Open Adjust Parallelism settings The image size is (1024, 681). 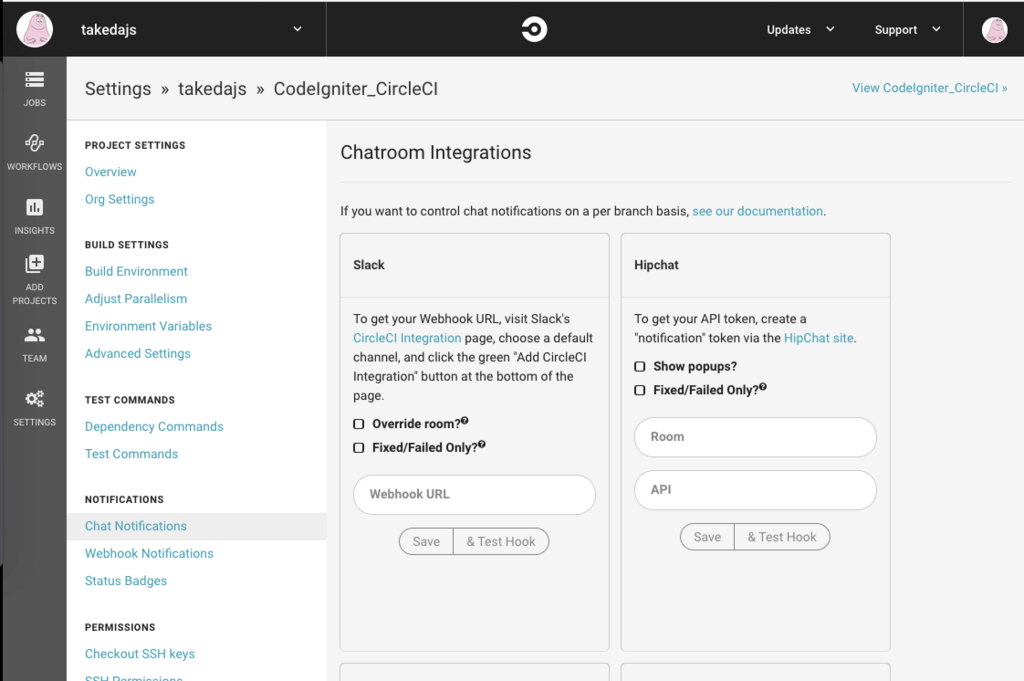click(136, 299)
